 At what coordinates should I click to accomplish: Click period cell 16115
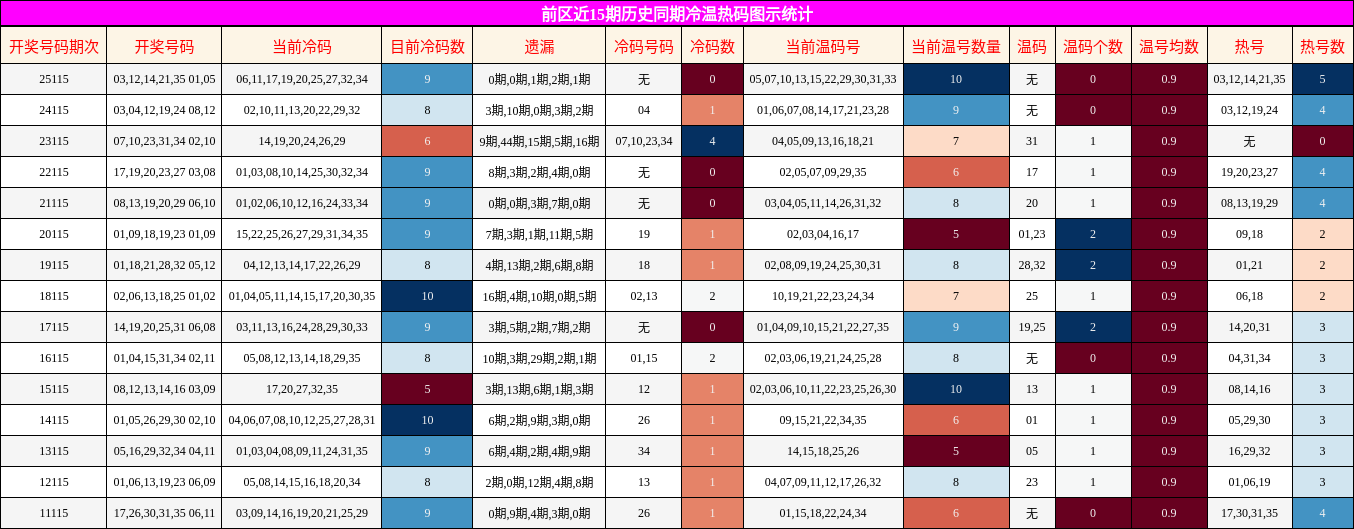tap(54, 358)
